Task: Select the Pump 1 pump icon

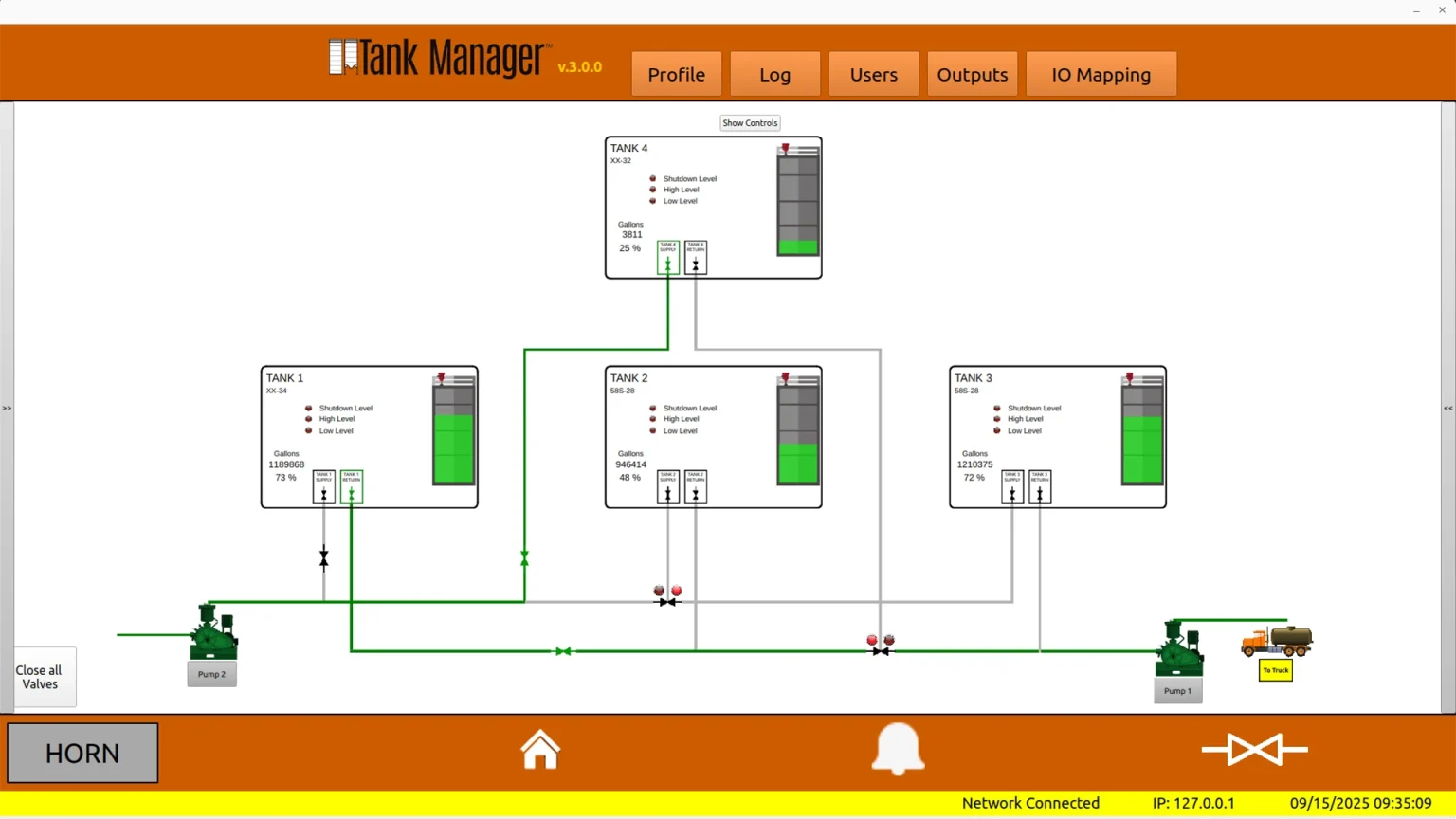Action: coord(1179,649)
